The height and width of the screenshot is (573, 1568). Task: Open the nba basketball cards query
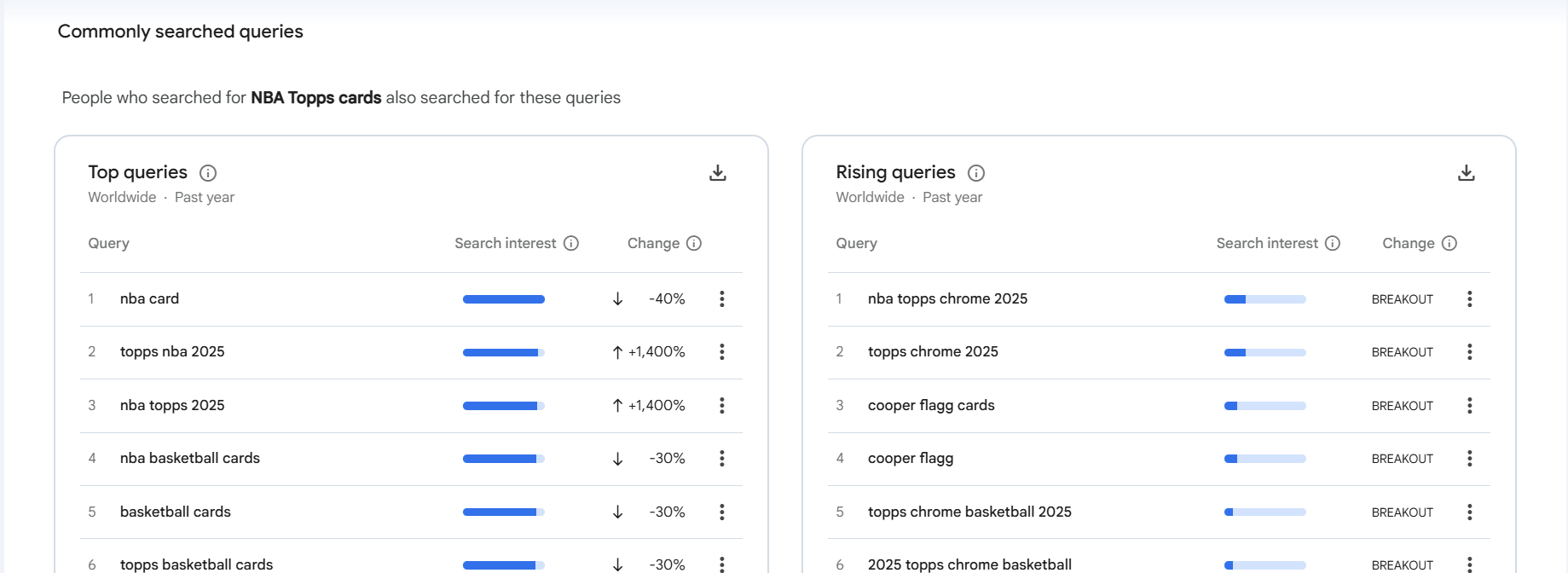pos(190,458)
